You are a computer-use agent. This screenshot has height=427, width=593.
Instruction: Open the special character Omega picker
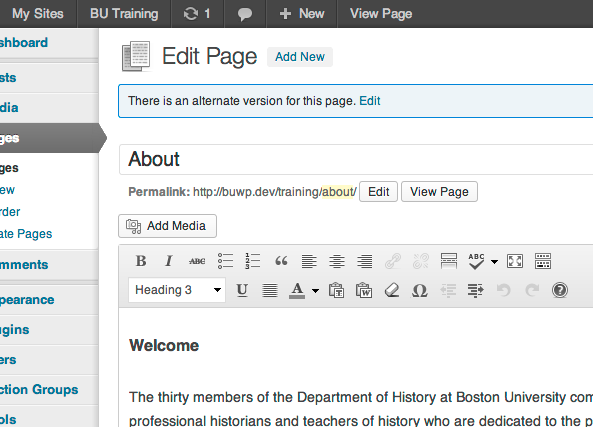click(419, 290)
